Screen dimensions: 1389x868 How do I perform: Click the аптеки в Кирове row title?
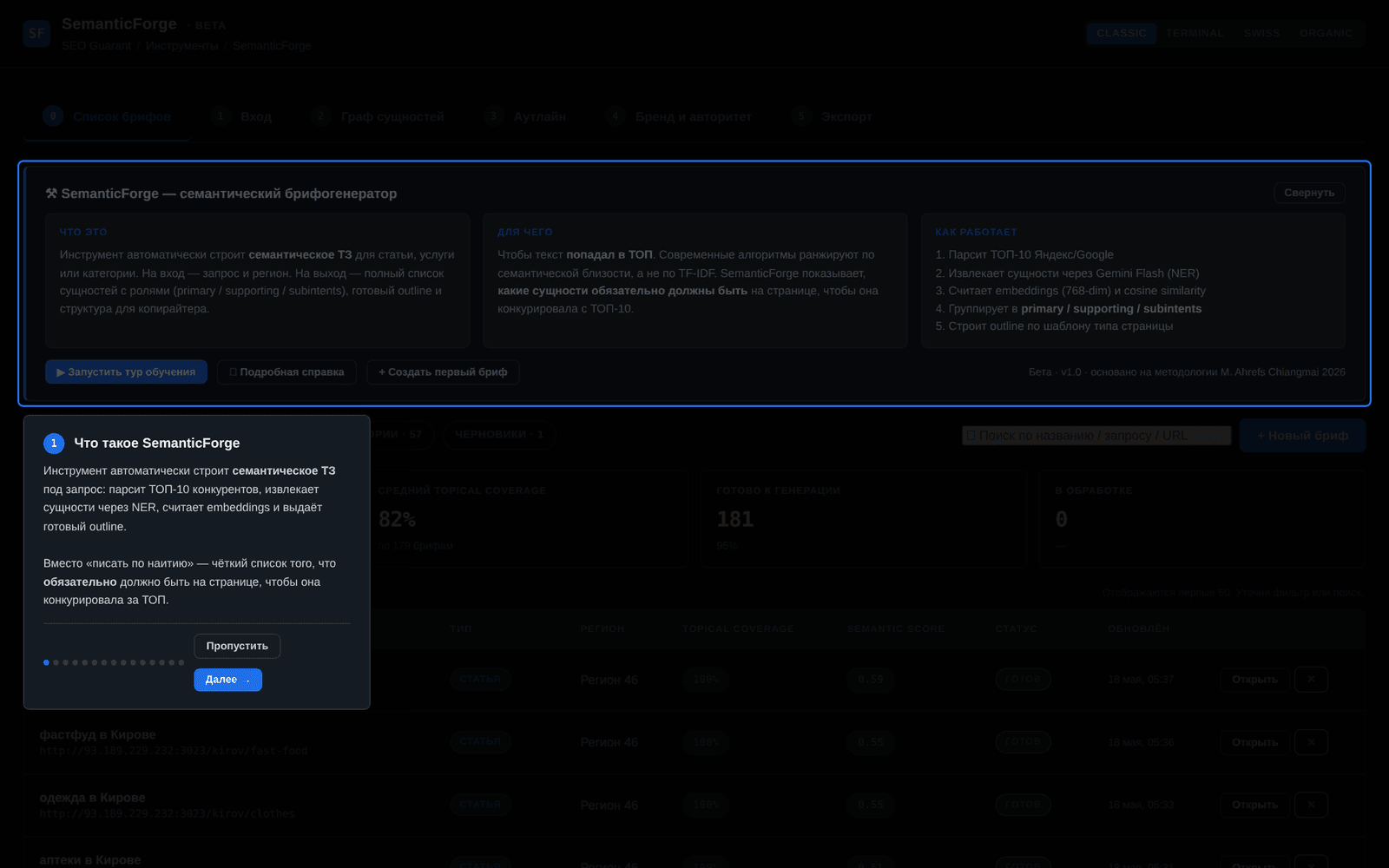tap(89, 860)
